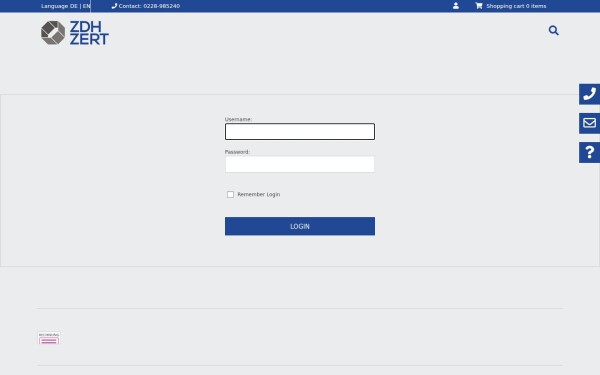Click the Remember Login label text
The width and height of the screenshot is (600, 375).
coord(259,194)
